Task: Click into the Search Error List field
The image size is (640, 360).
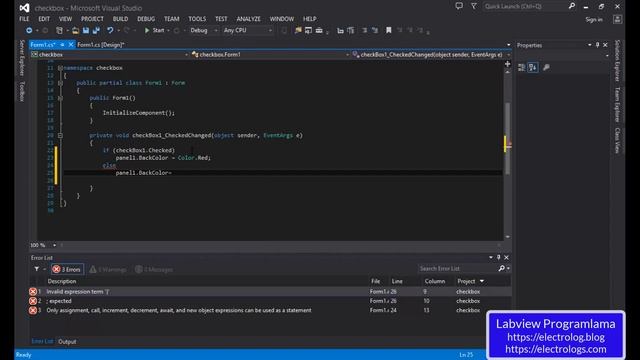Action: click(x=458, y=268)
